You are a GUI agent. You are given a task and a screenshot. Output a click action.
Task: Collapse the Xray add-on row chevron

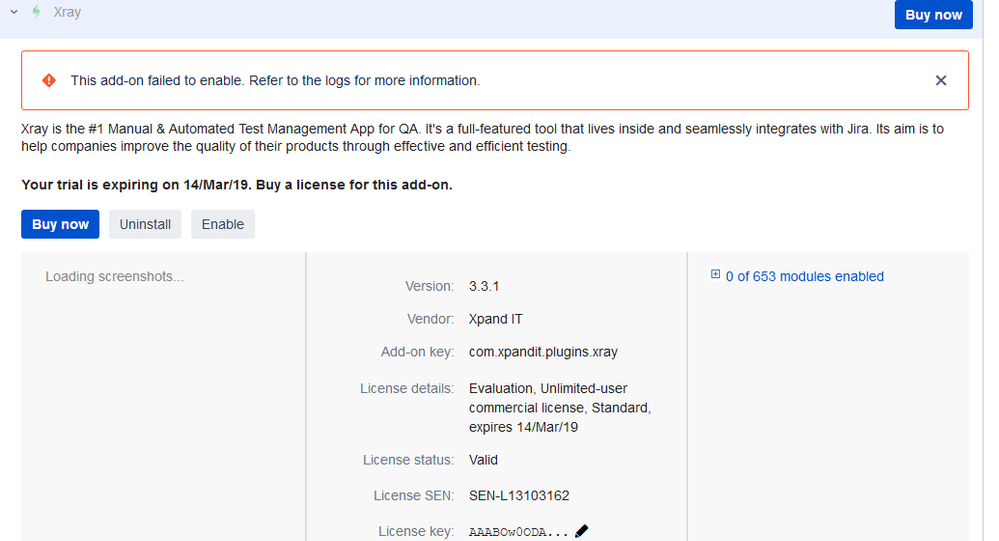click(x=14, y=12)
